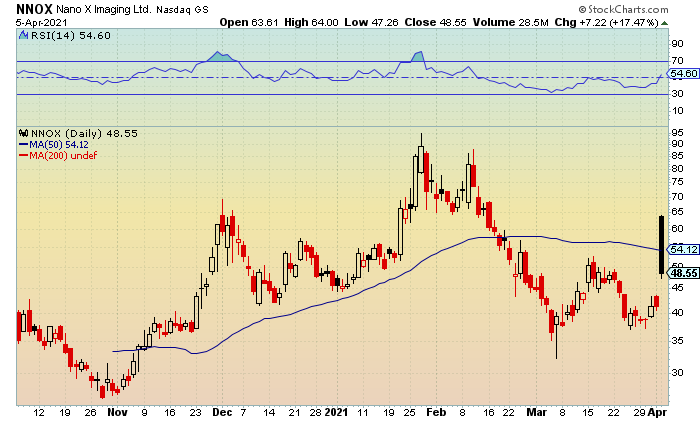This screenshot has width=700, height=421.
Task: Select the 2021 date axis label
Action: 336,412
